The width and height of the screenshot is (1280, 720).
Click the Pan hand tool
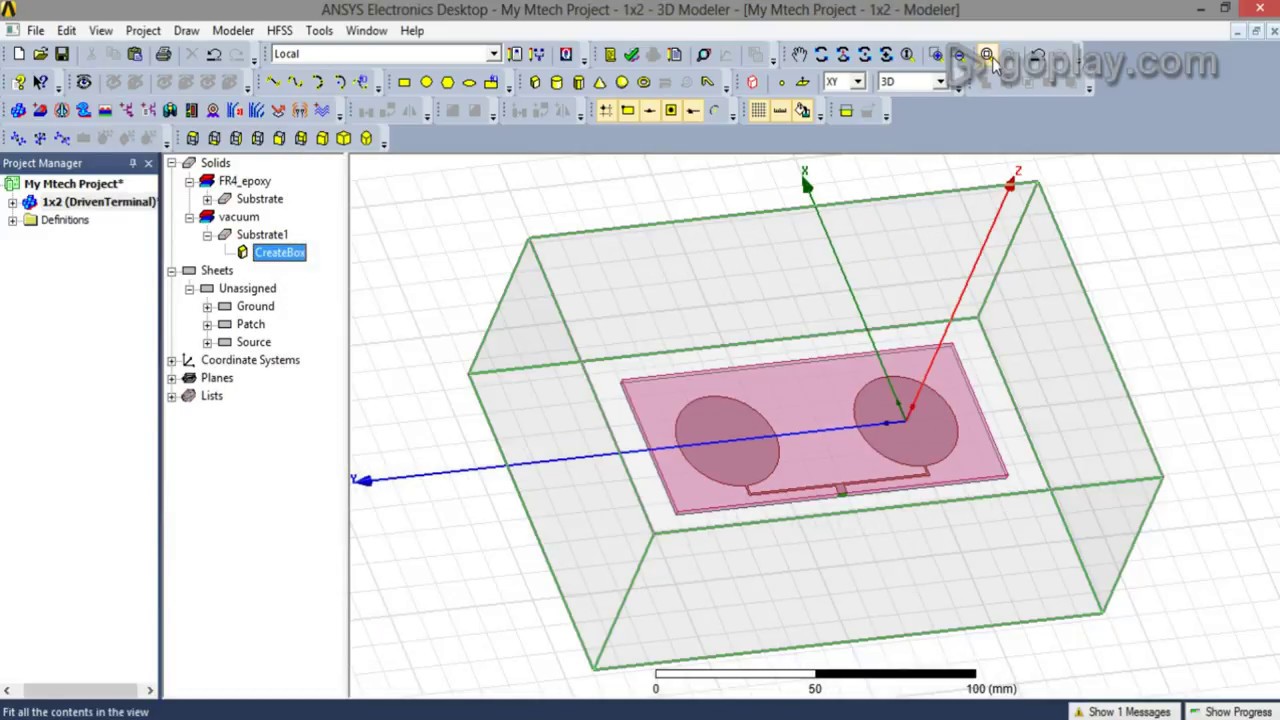(x=799, y=54)
